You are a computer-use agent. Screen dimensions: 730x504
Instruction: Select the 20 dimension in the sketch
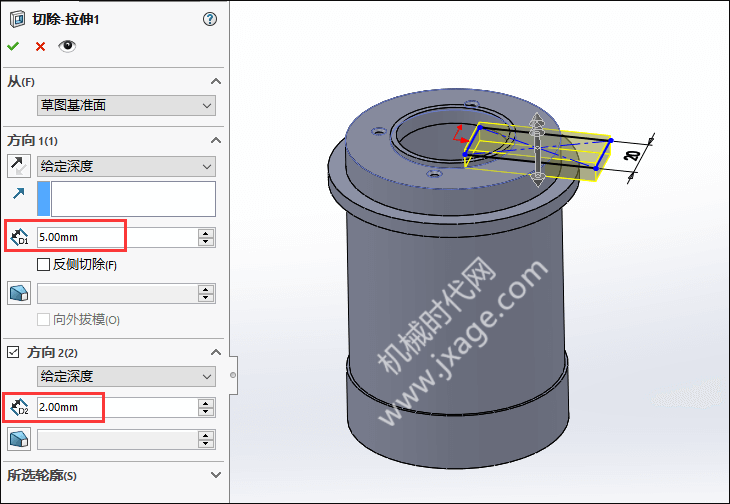(x=632, y=154)
